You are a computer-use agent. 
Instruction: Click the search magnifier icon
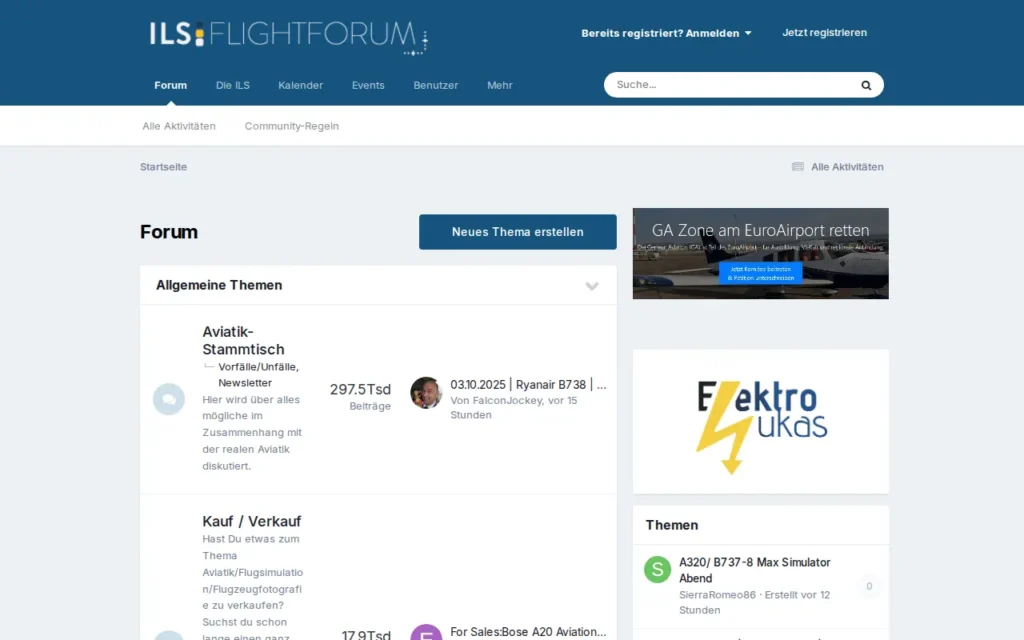866,85
